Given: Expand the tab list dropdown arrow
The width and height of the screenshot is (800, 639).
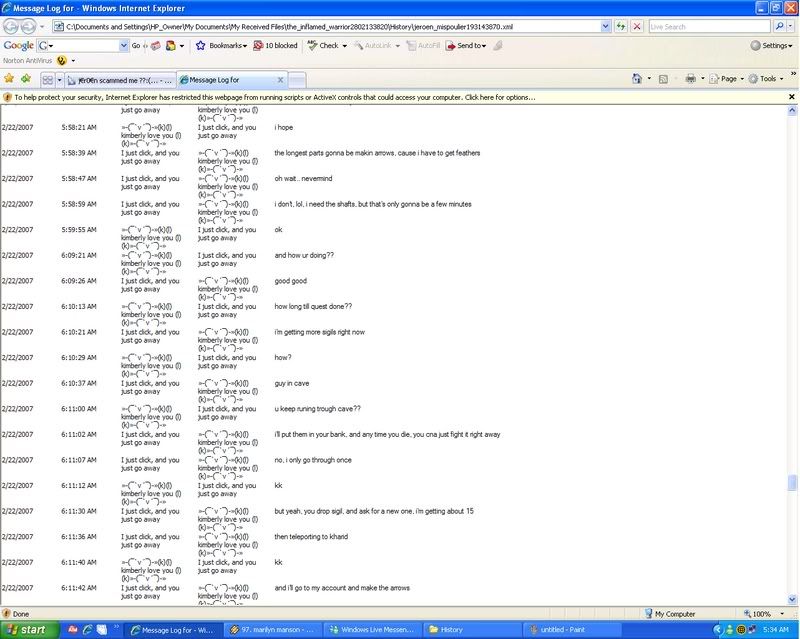Looking at the screenshot, I should coord(59,80).
